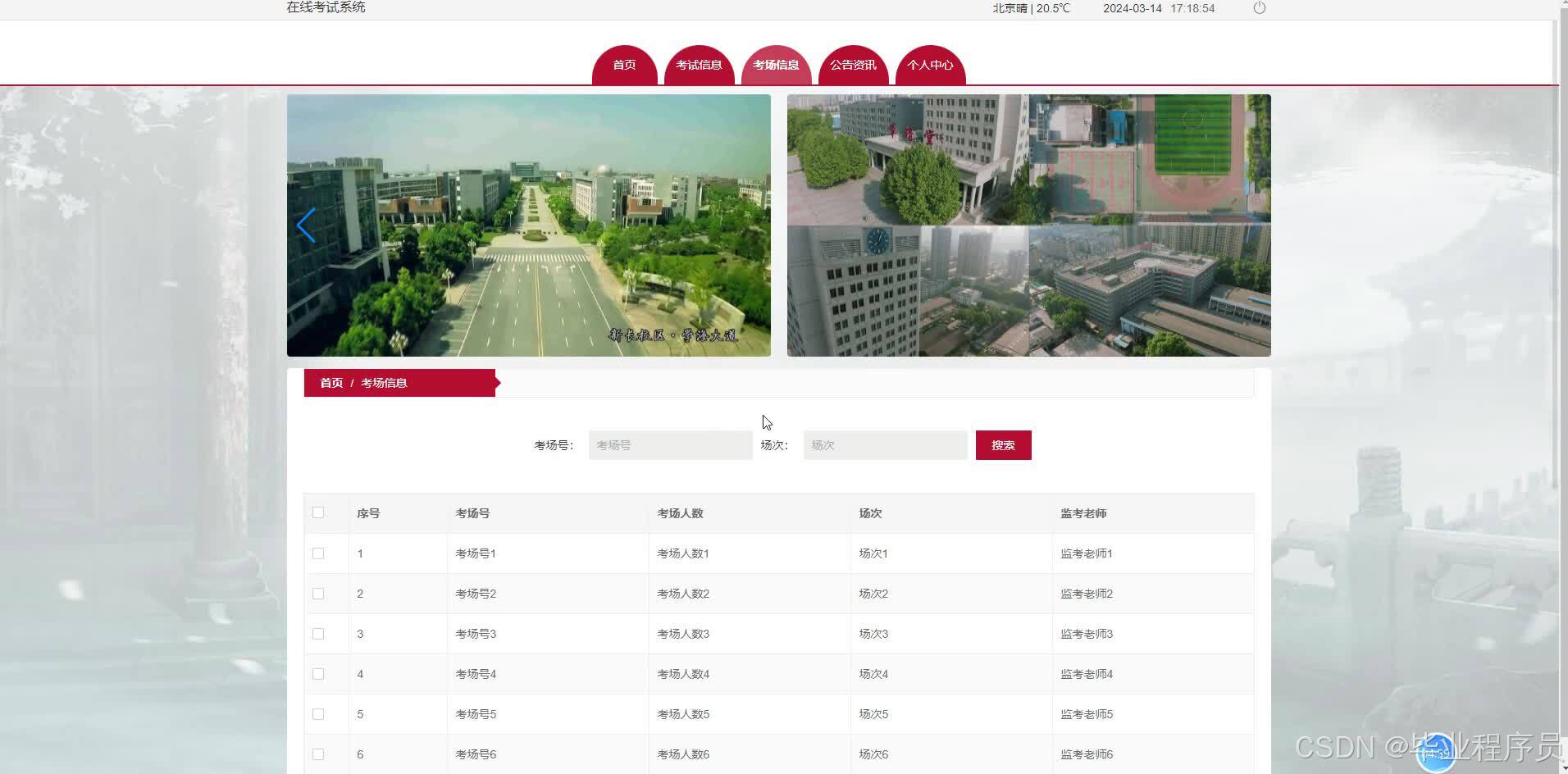The image size is (1568, 774).
Task: Check the row for 考场号5
Action: point(318,714)
